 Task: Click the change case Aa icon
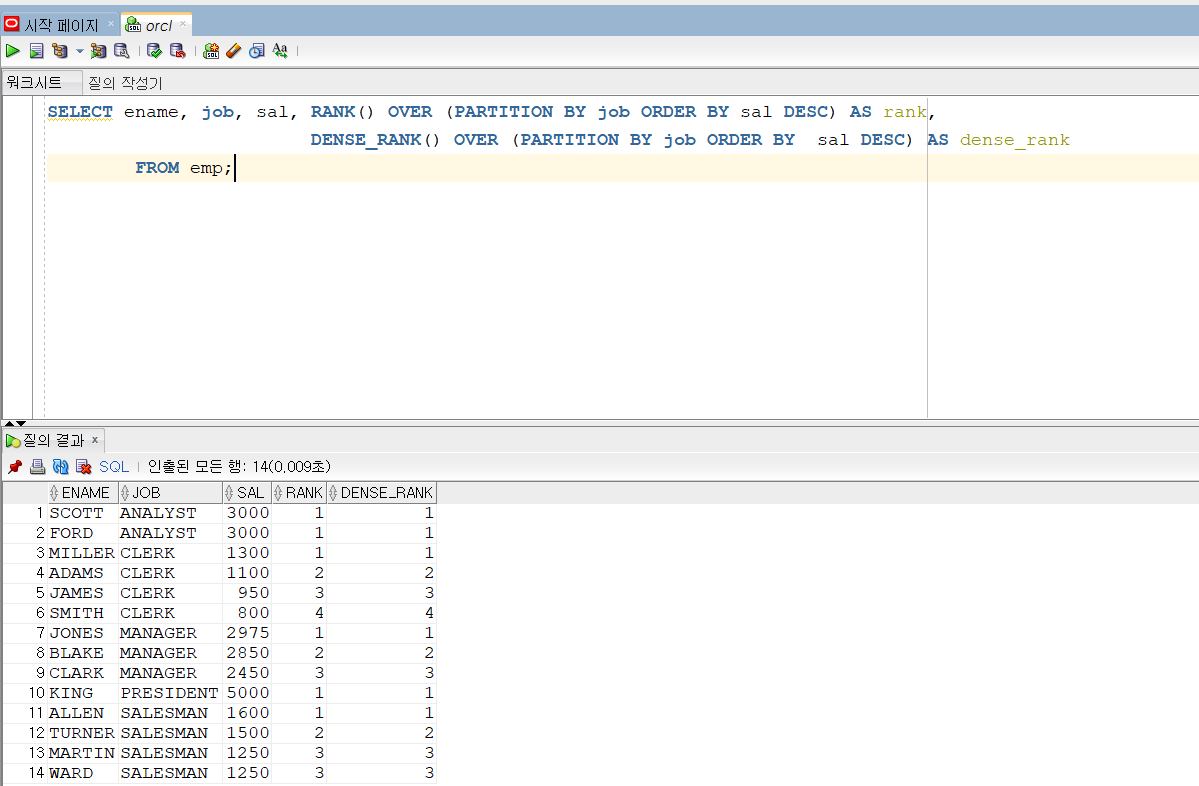[x=280, y=51]
